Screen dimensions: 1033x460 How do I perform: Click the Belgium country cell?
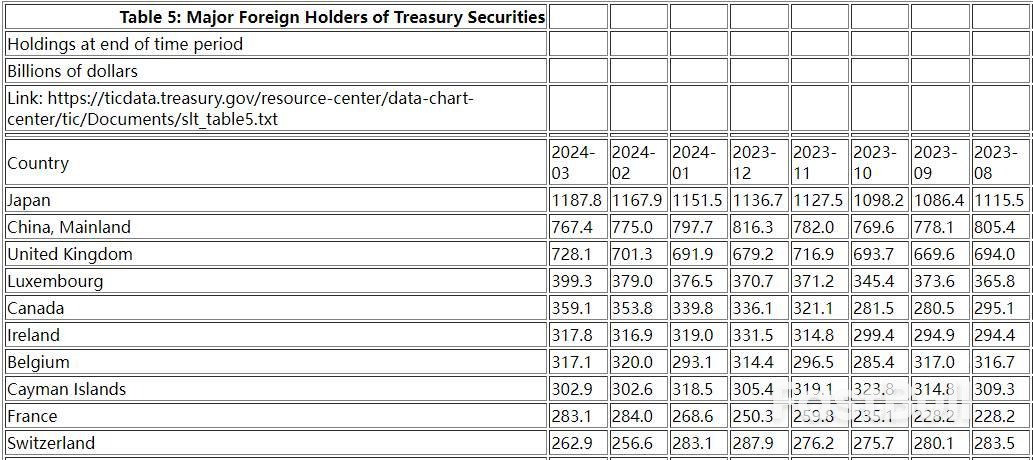point(39,362)
